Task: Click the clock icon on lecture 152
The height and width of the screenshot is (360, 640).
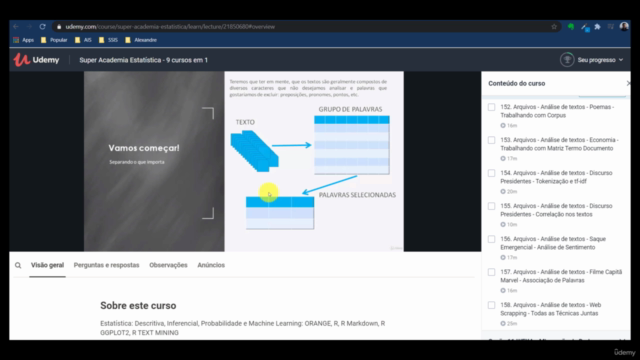Action: click(503, 125)
